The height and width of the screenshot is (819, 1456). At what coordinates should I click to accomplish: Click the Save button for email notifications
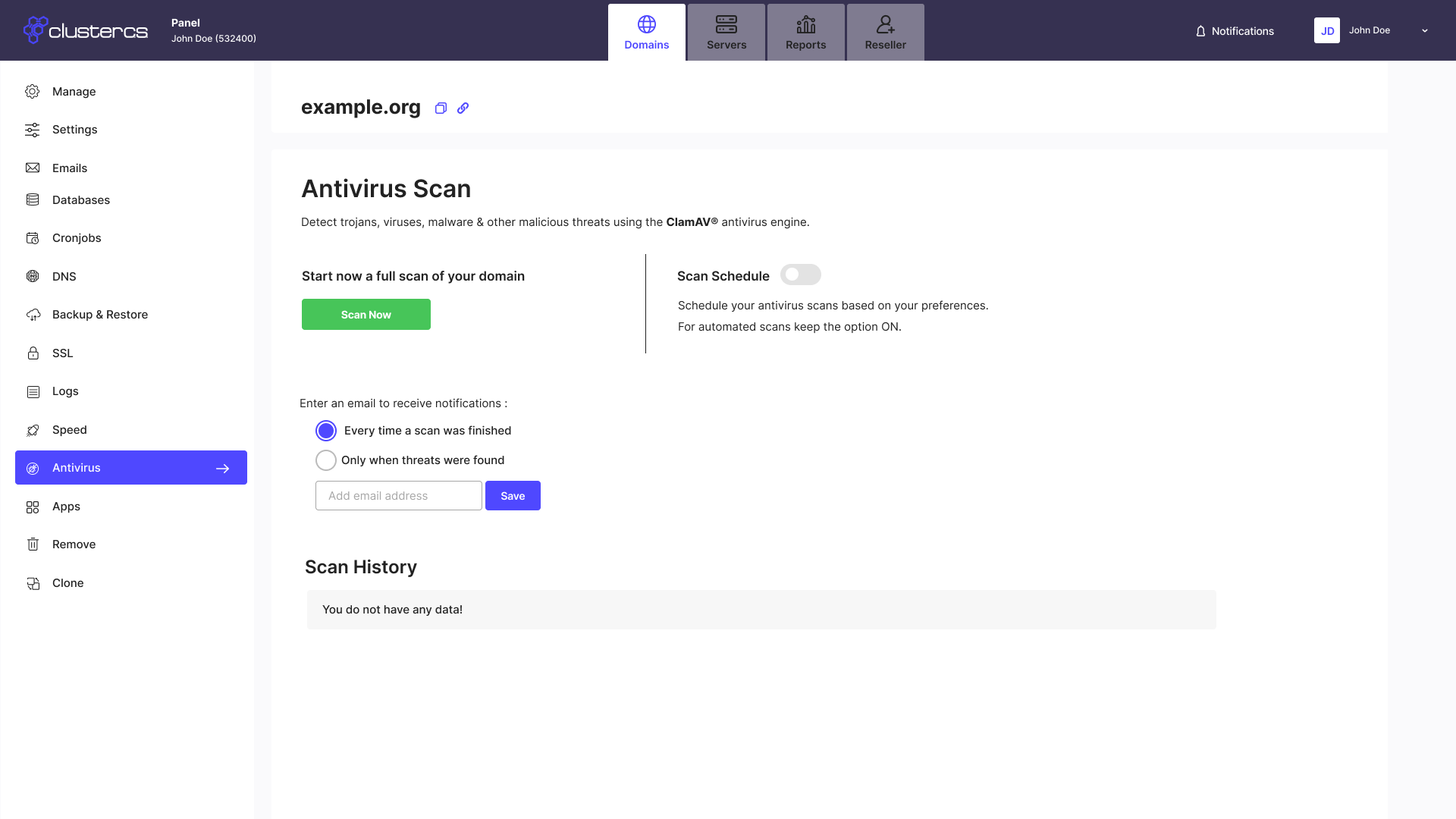513,496
